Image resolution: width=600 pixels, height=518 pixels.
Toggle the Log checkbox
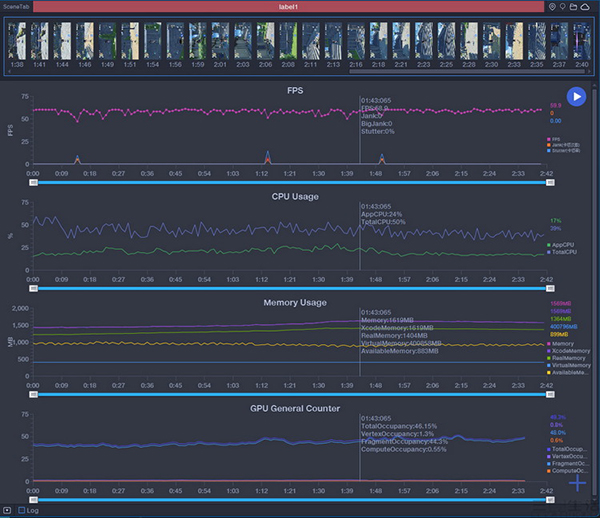(x=22, y=510)
